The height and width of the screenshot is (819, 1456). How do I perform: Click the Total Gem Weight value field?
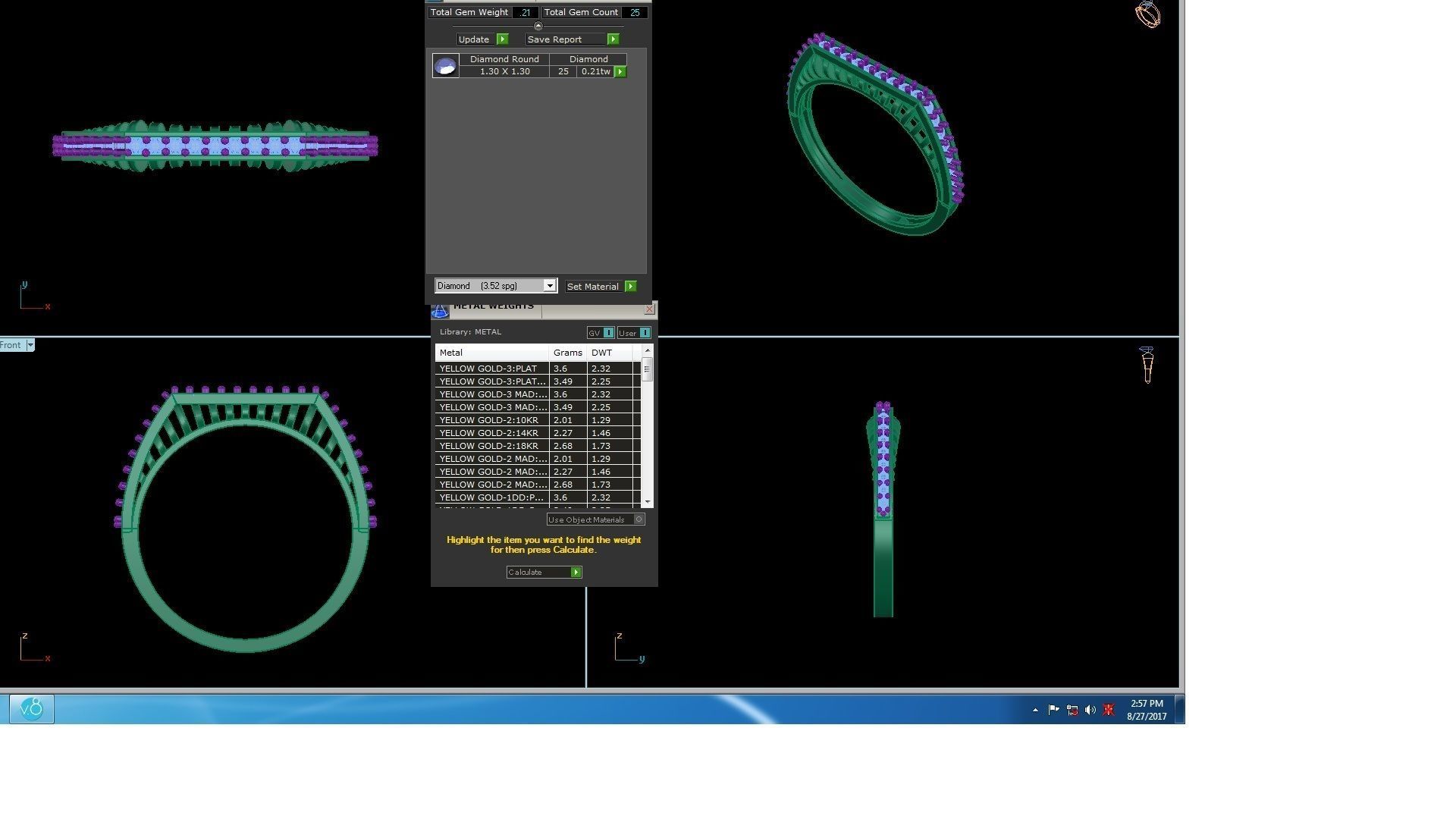(x=525, y=12)
